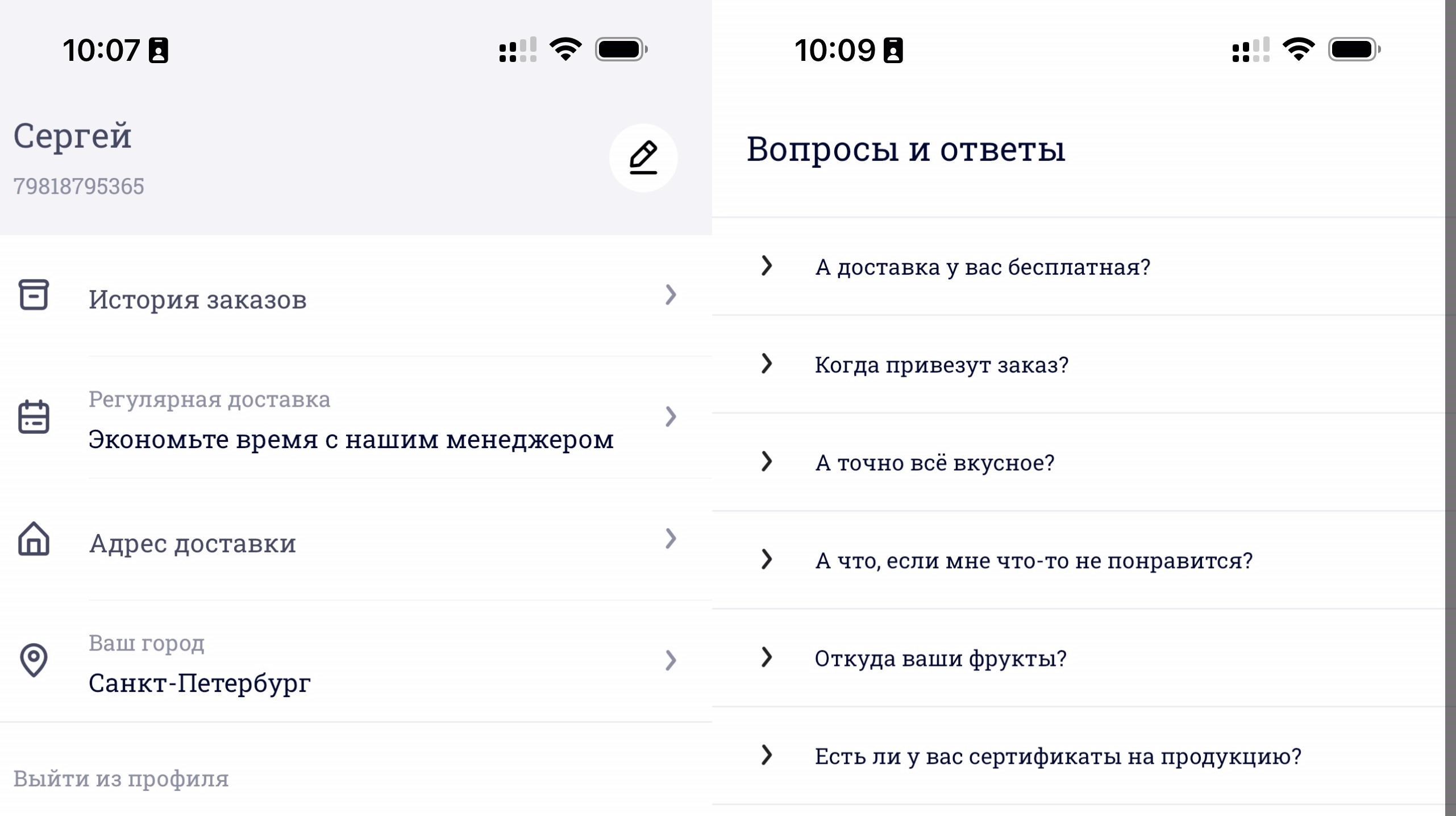Screen dimensions: 1456x816
Task: Click the battery icon in right status bar
Action: (1354, 49)
